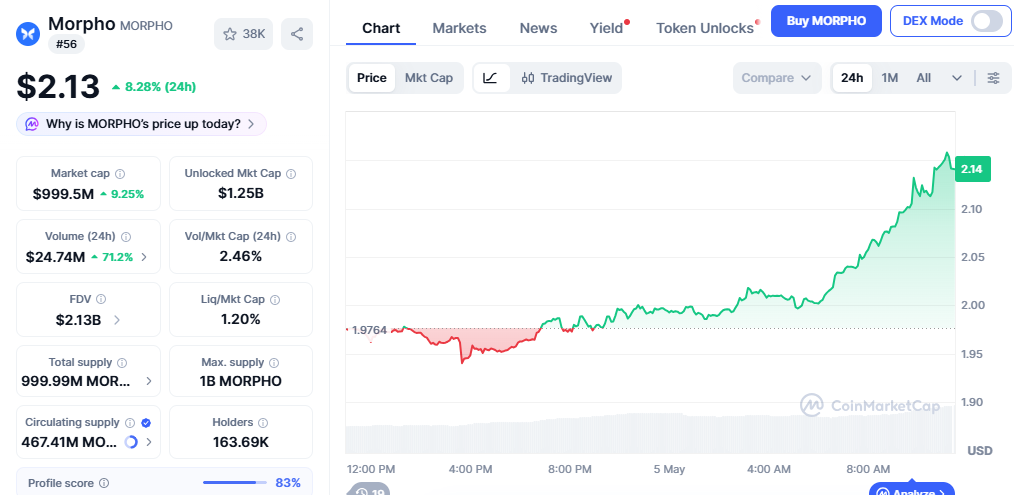Click the Morpho butterfly logo icon

(28, 32)
